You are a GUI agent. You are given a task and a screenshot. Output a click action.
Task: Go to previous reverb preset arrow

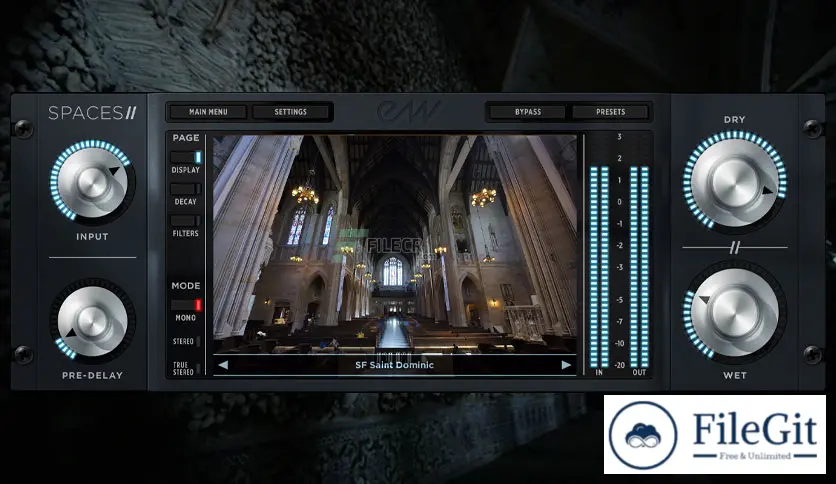(x=223, y=365)
